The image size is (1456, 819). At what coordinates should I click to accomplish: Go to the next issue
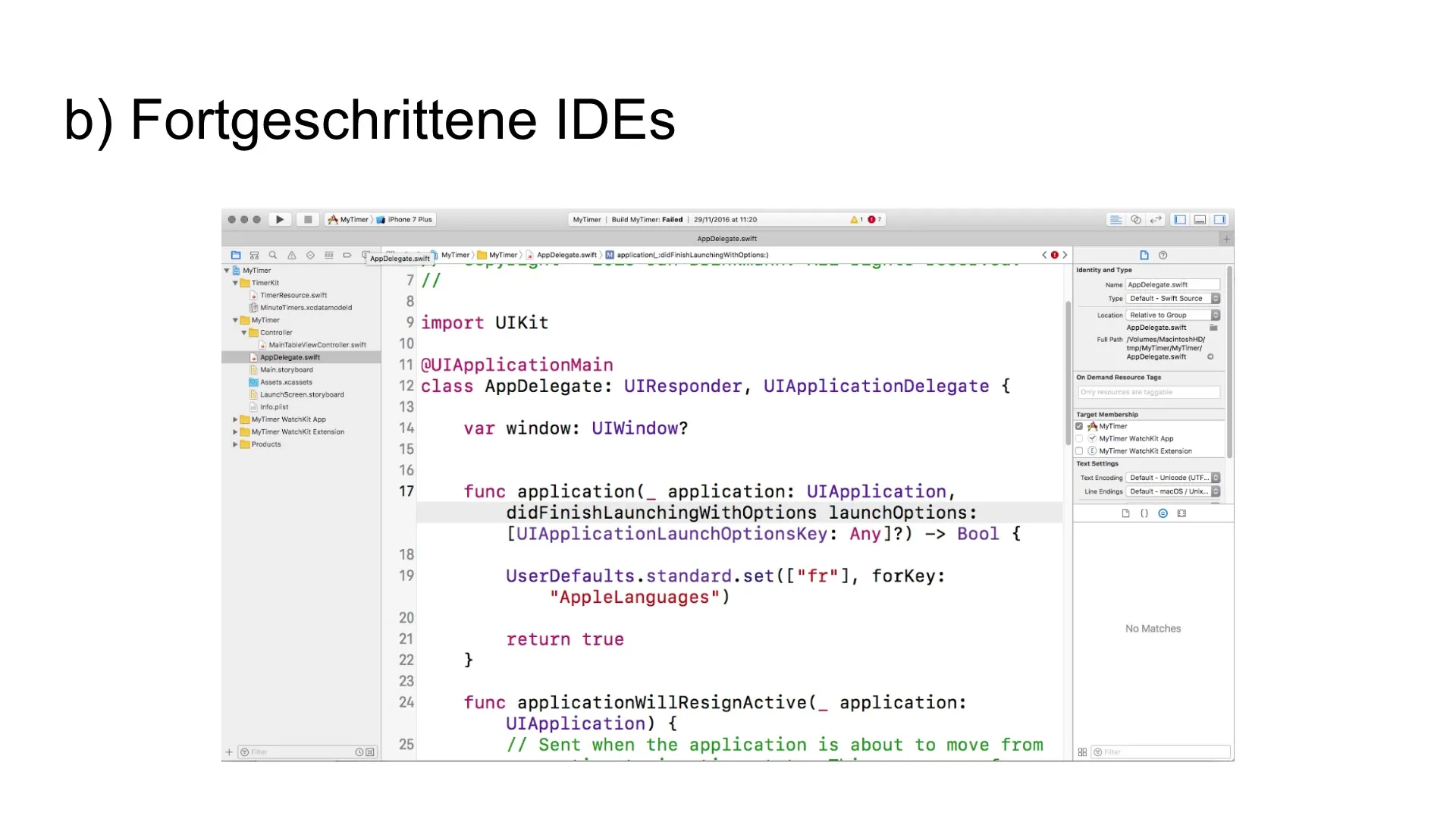click(1065, 256)
